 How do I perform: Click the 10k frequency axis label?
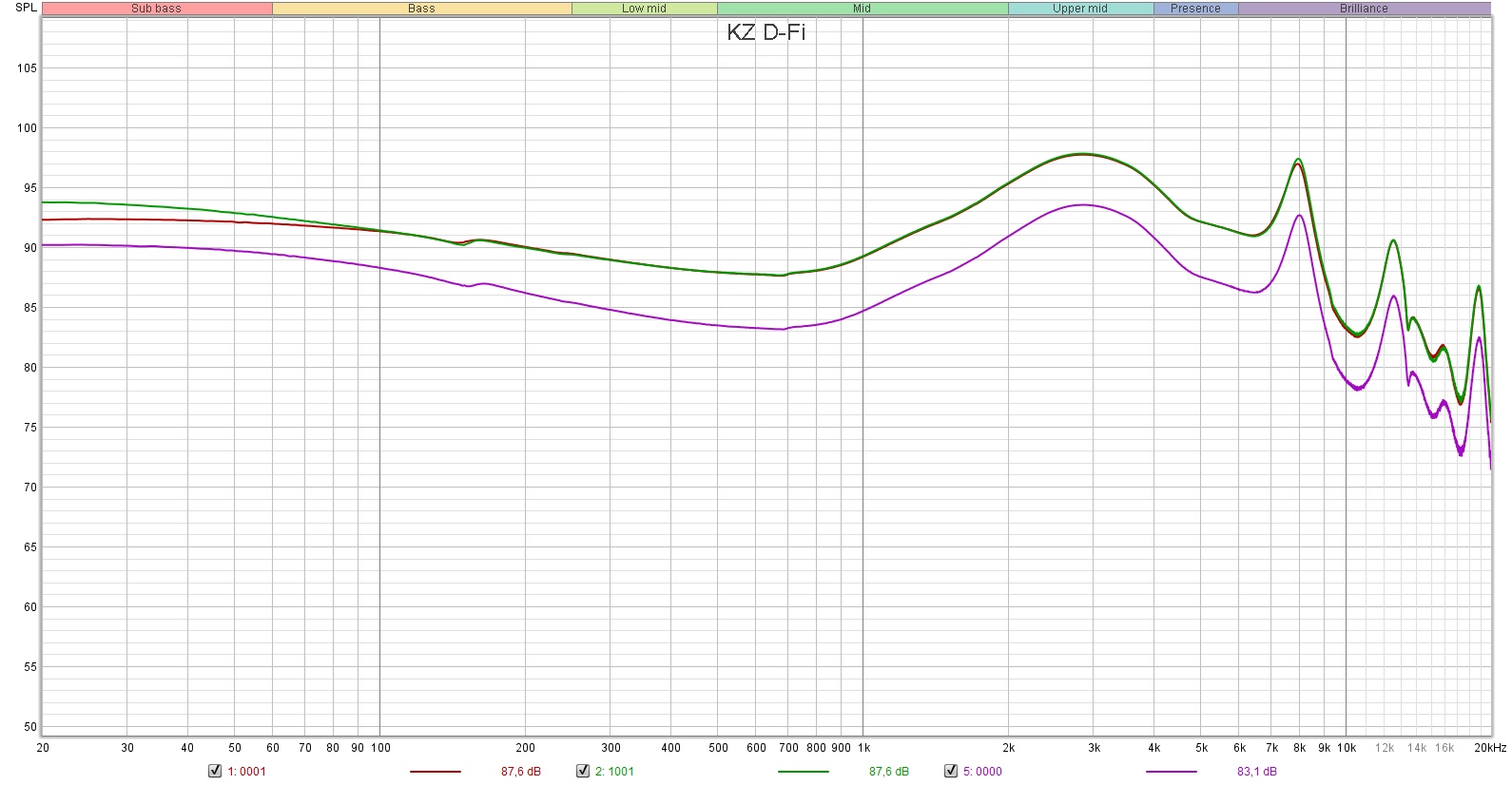pyautogui.click(x=1347, y=748)
